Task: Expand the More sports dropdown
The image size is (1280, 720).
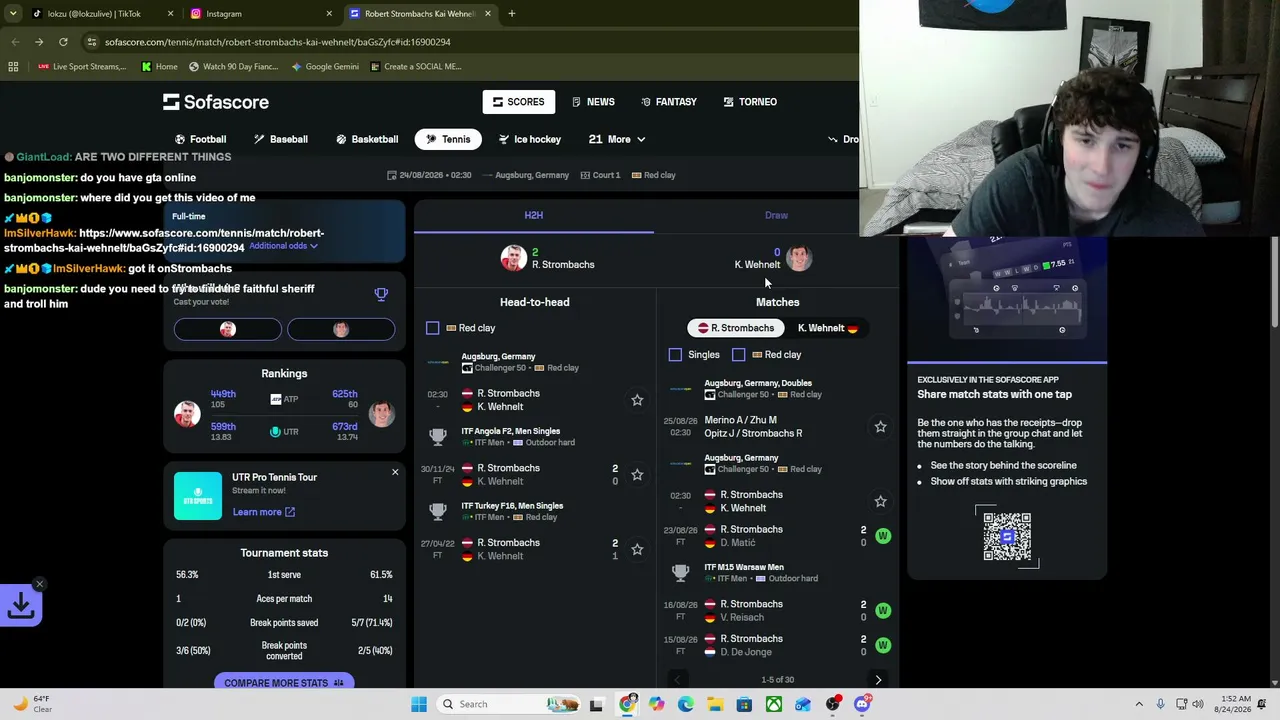Action: pos(617,139)
